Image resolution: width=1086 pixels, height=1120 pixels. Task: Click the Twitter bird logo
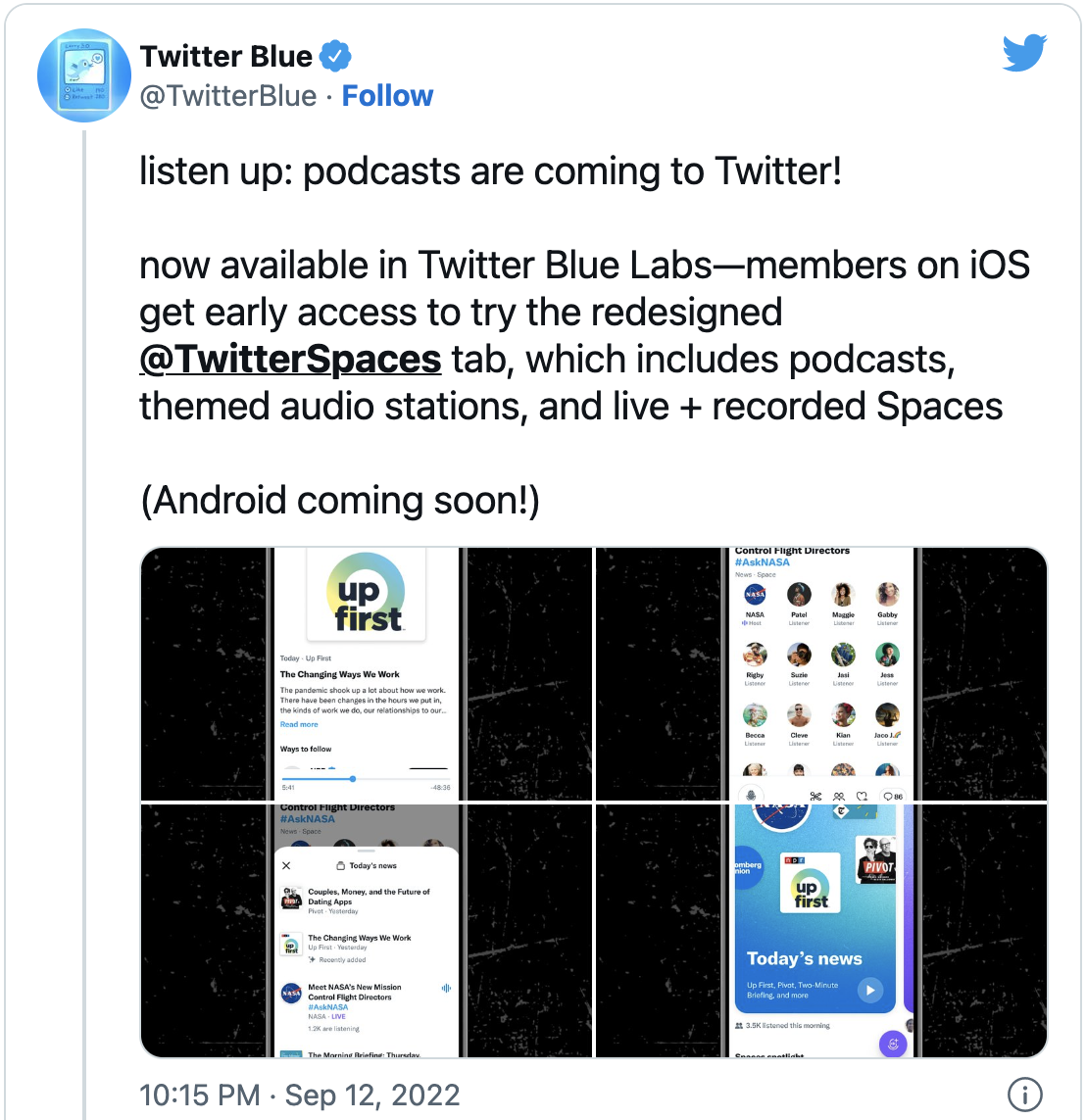click(1024, 54)
